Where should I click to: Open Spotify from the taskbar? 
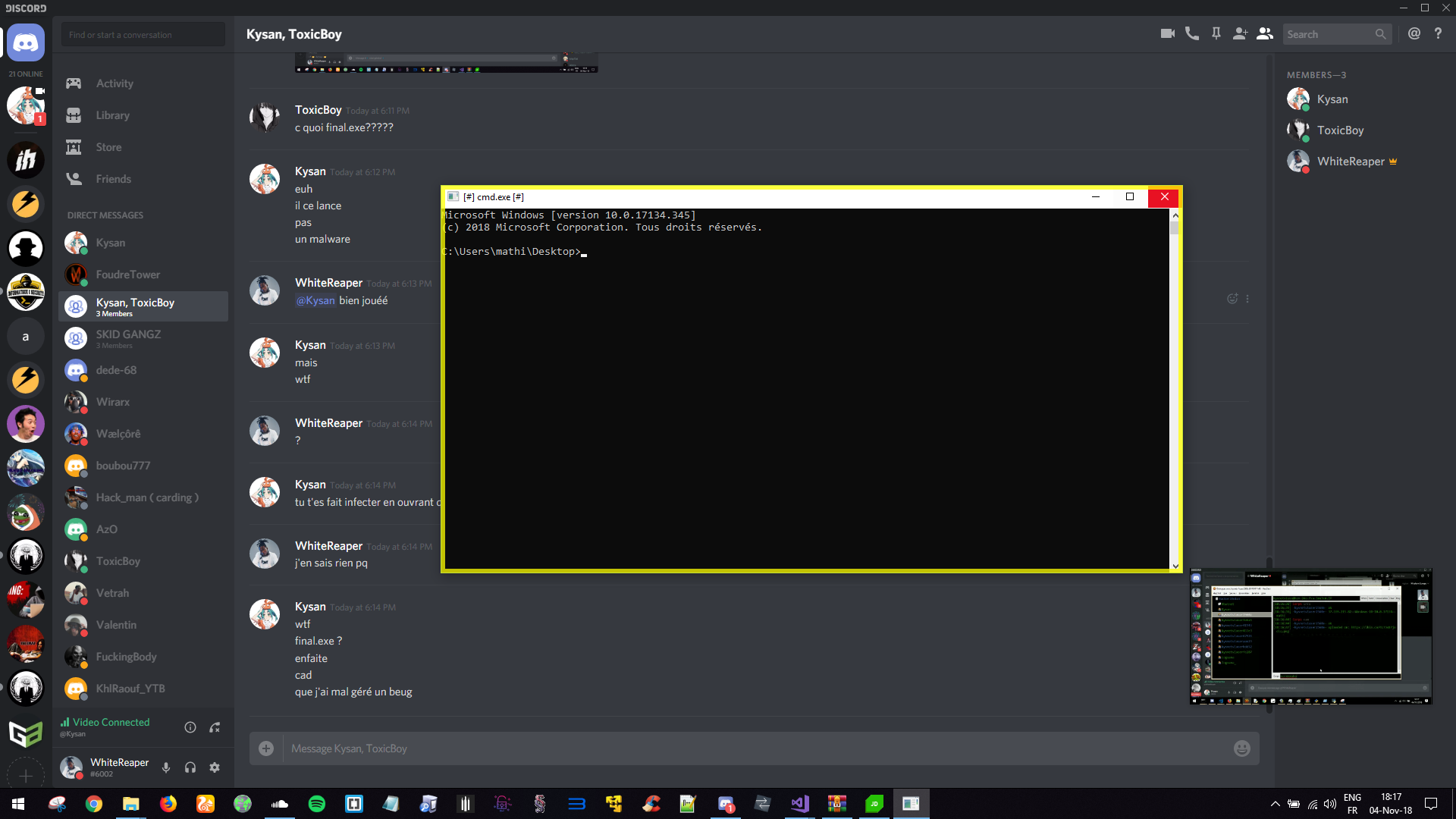click(x=317, y=804)
